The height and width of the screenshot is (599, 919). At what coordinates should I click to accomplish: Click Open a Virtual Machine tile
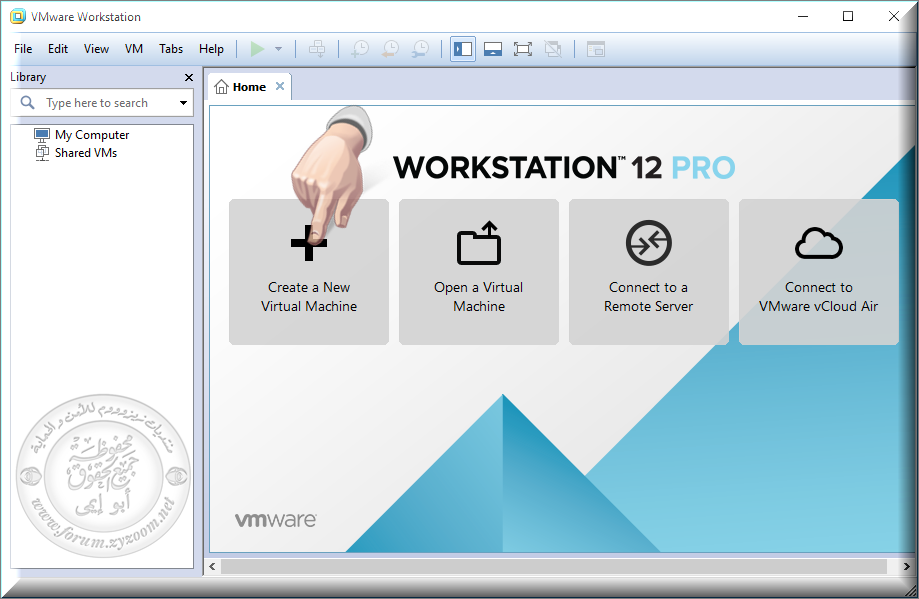point(479,272)
